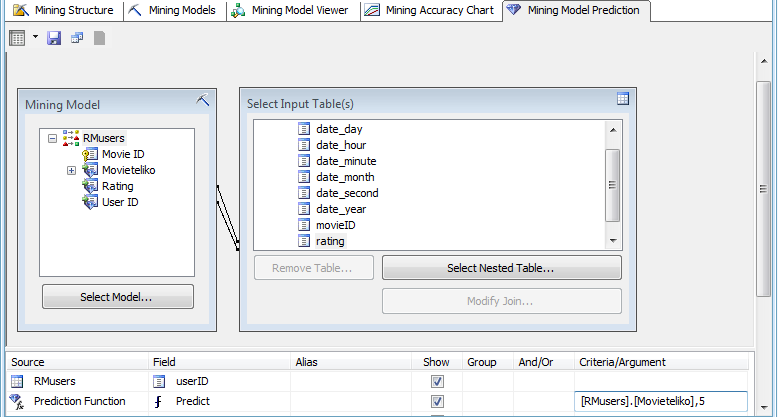Click the Source column header
This screenshot has width=778, height=417.
point(78,362)
